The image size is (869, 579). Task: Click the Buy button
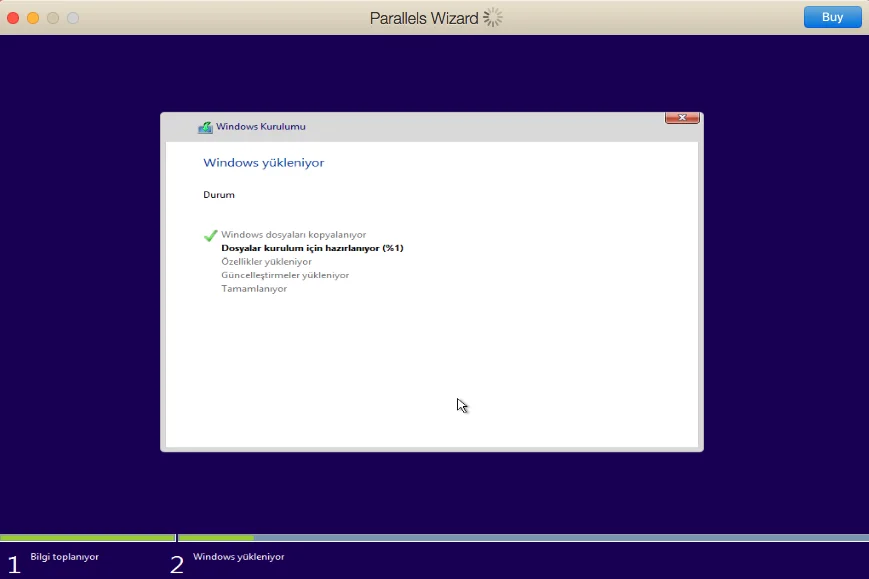coord(832,17)
